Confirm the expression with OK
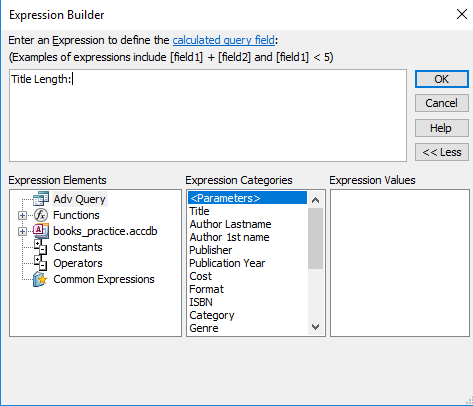 [442, 79]
